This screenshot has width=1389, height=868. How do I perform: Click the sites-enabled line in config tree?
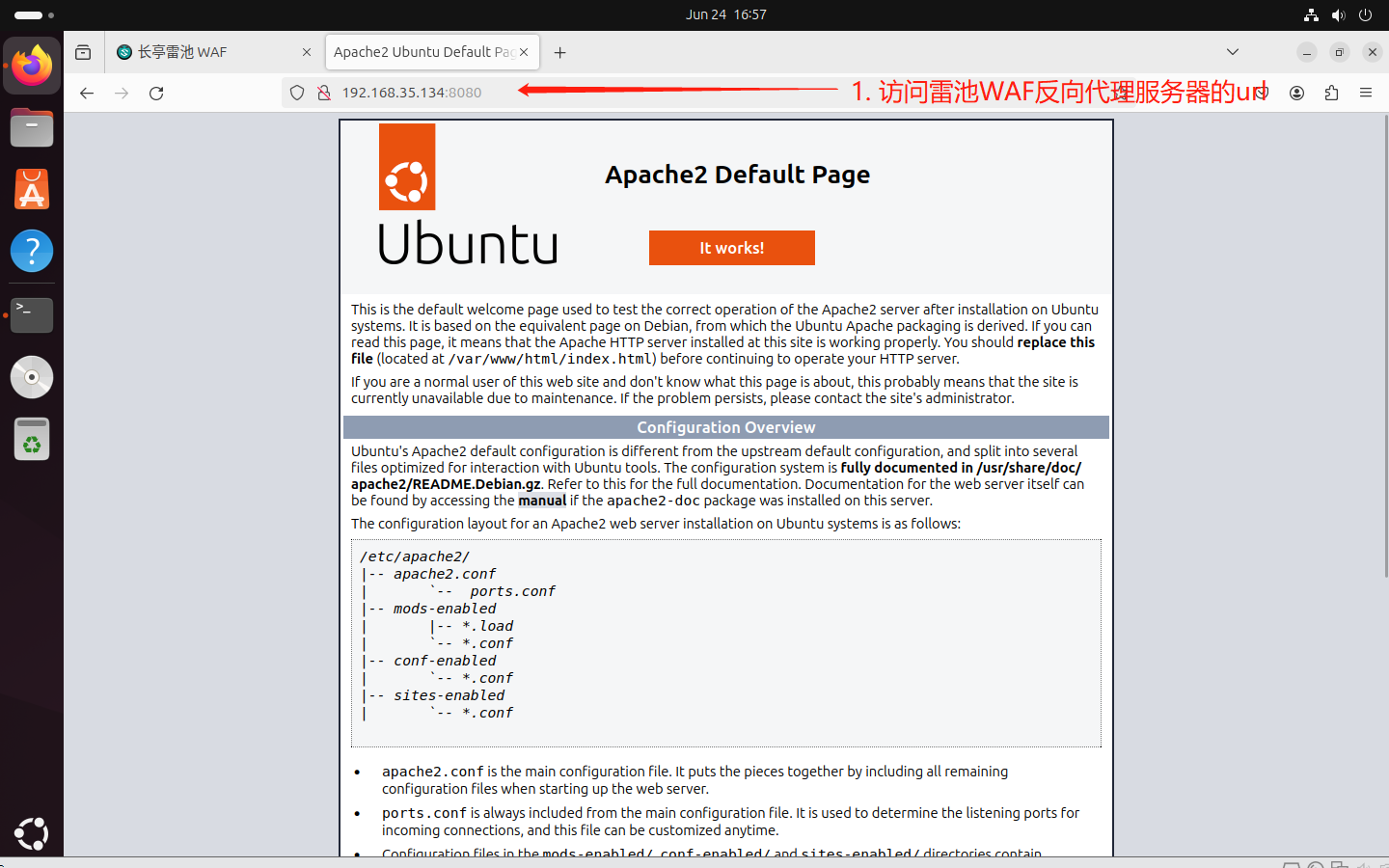click(449, 695)
